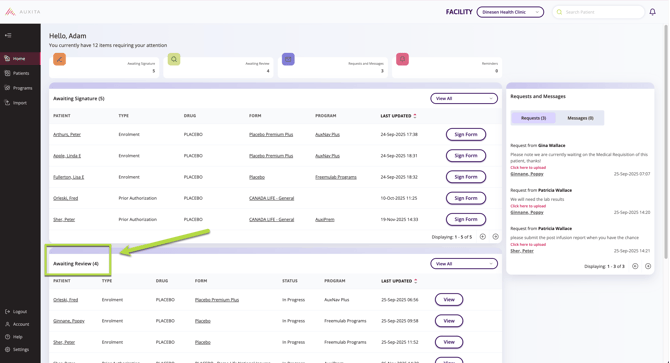Click Sign Form for Apple, Linda E
This screenshot has height=363, width=670.
(466, 156)
